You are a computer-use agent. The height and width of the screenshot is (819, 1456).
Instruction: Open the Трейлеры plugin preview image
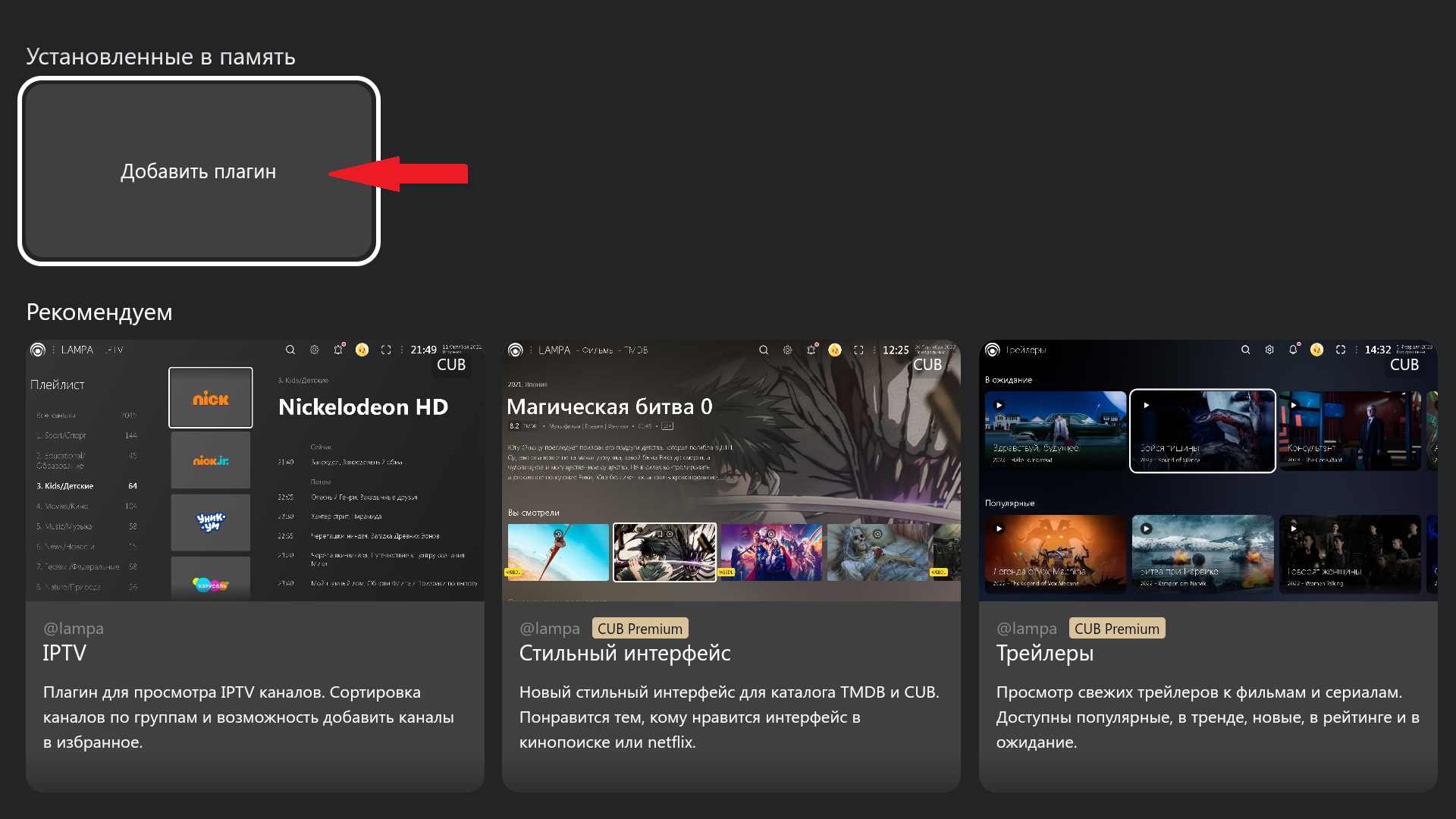coord(1208,471)
